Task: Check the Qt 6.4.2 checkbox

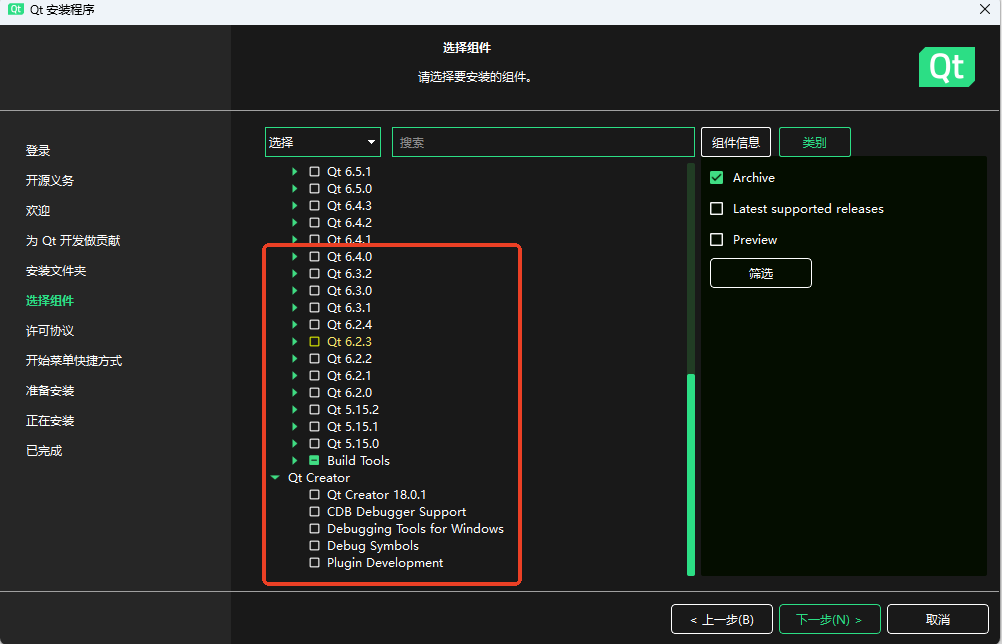Action: pyautogui.click(x=314, y=222)
